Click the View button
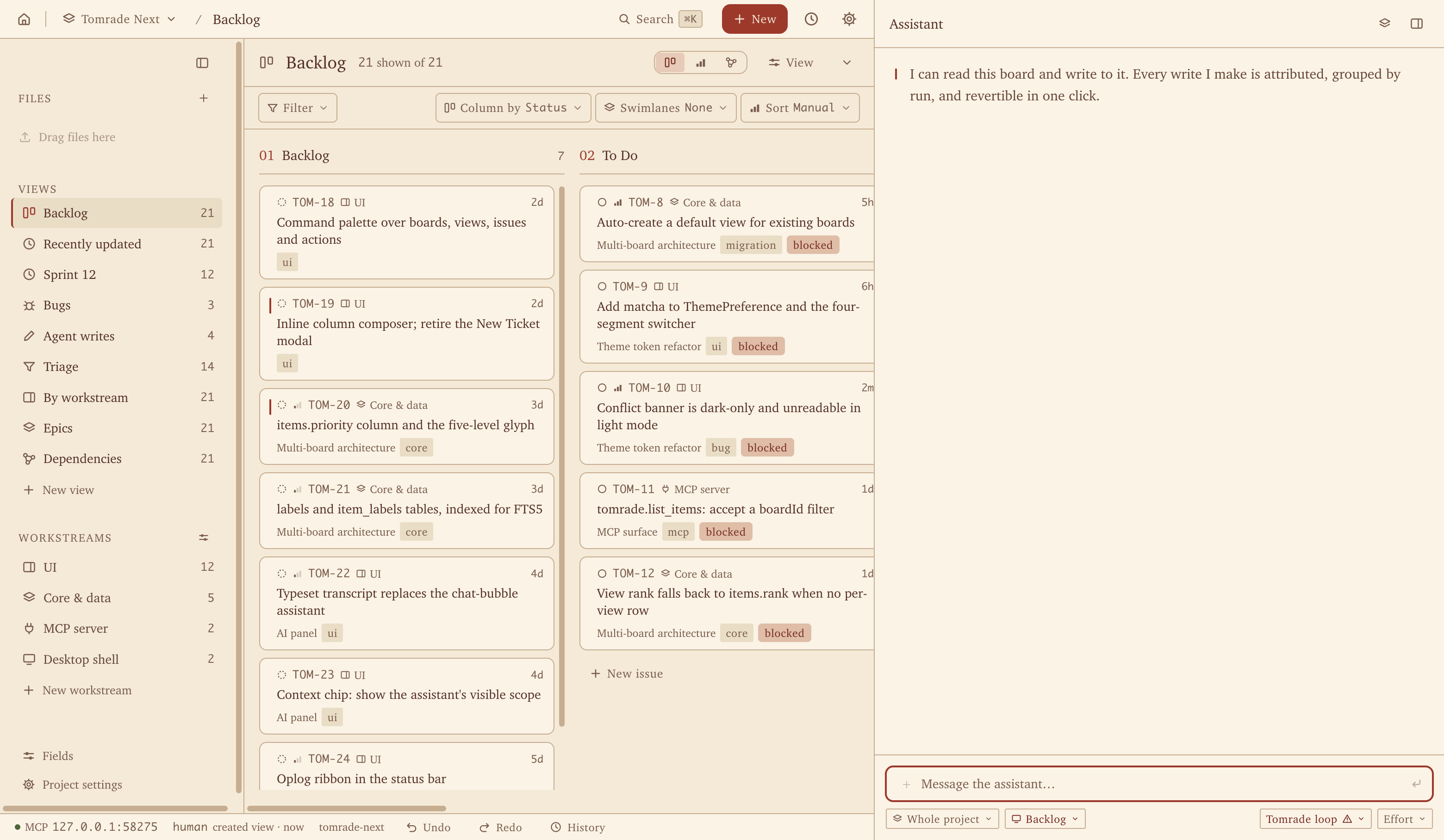Image resolution: width=1444 pixels, height=840 pixels. (x=791, y=62)
